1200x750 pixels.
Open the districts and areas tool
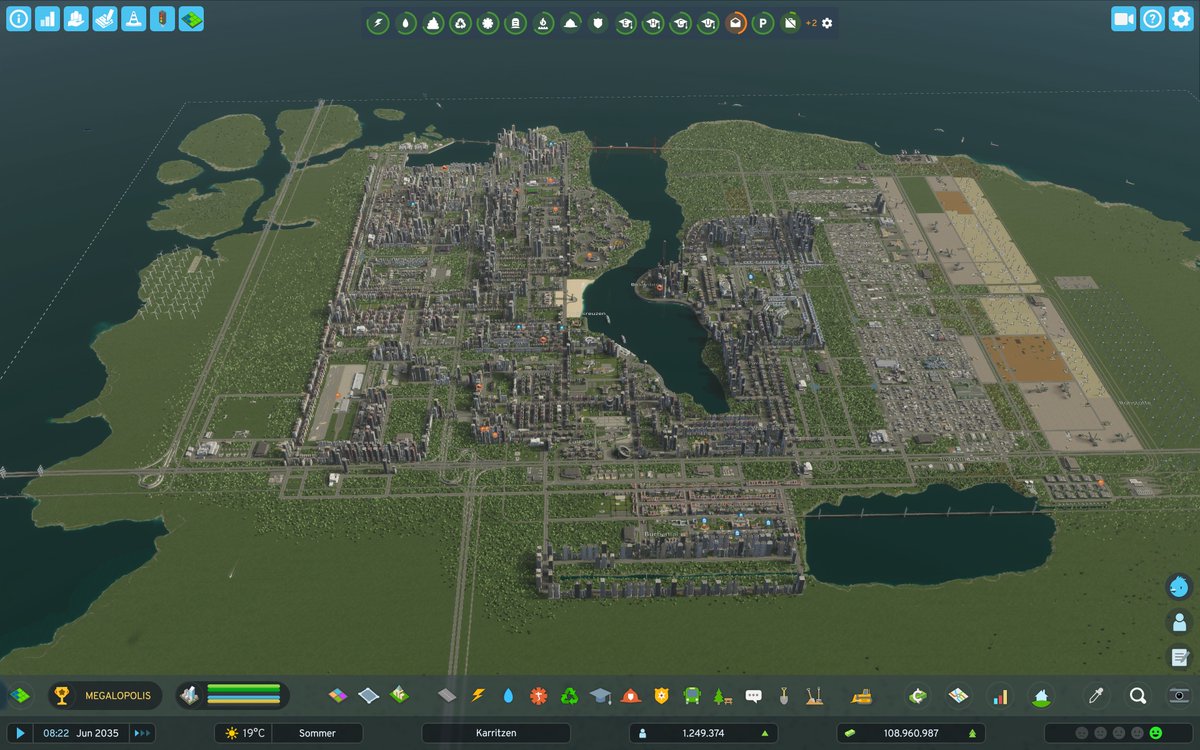[x=369, y=696]
